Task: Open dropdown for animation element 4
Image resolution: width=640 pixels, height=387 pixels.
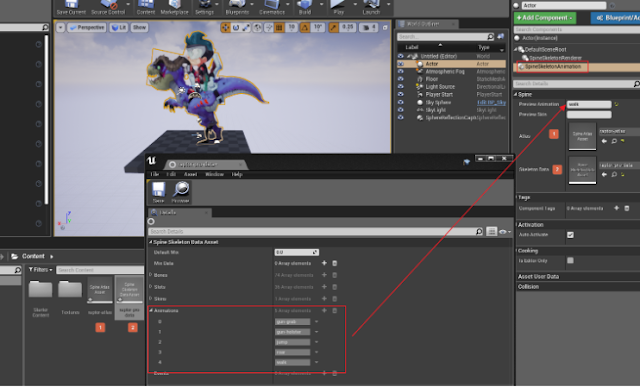Action: tap(316, 362)
